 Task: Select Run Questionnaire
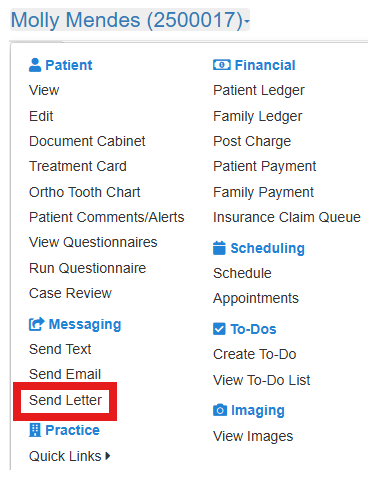tap(87, 268)
